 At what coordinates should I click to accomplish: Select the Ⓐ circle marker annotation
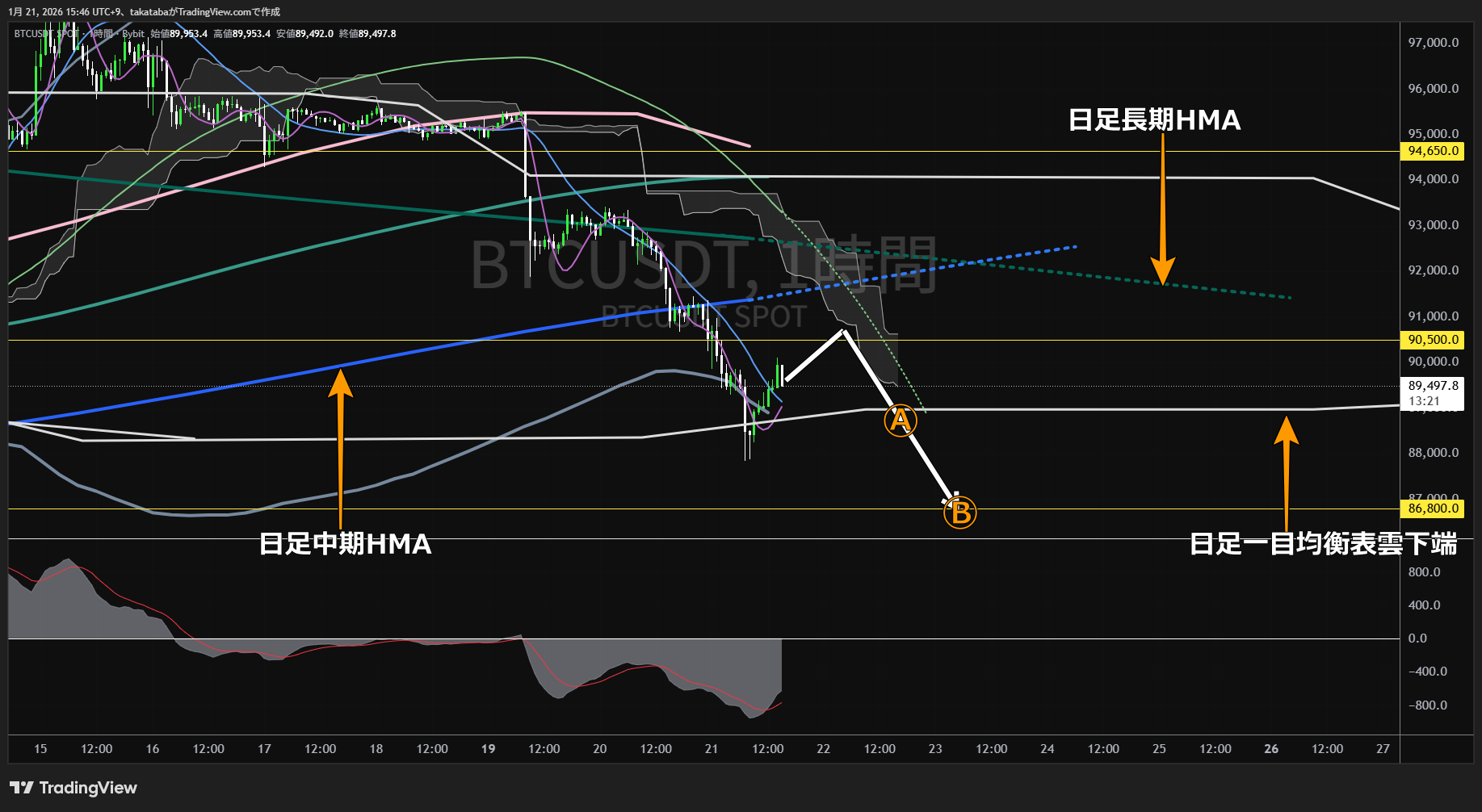tap(899, 420)
